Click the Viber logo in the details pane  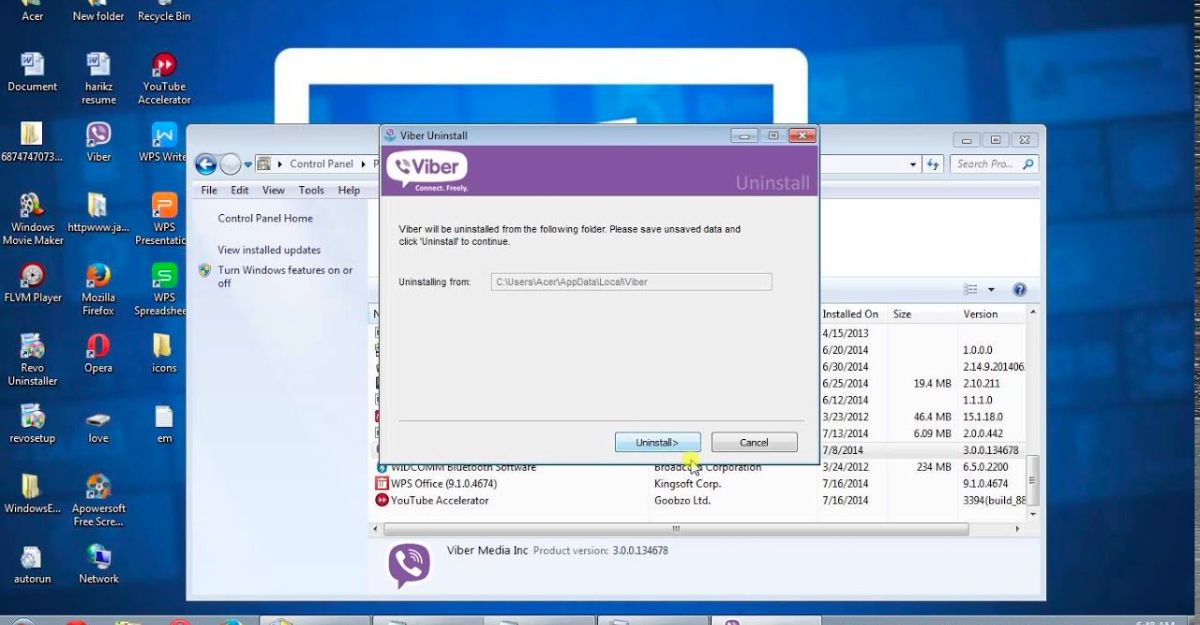point(409,565)
